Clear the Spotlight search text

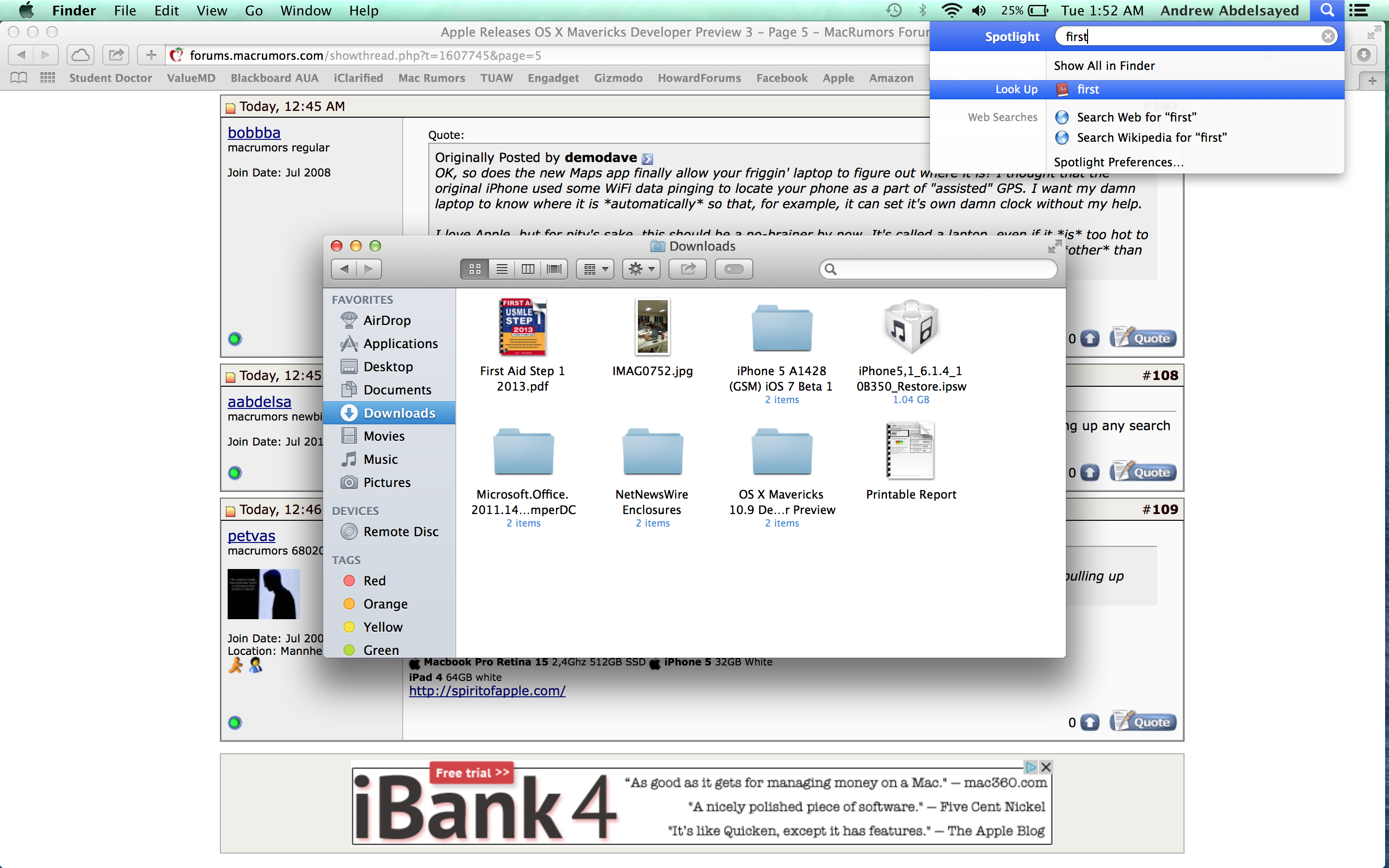[x=1328, y=37]
